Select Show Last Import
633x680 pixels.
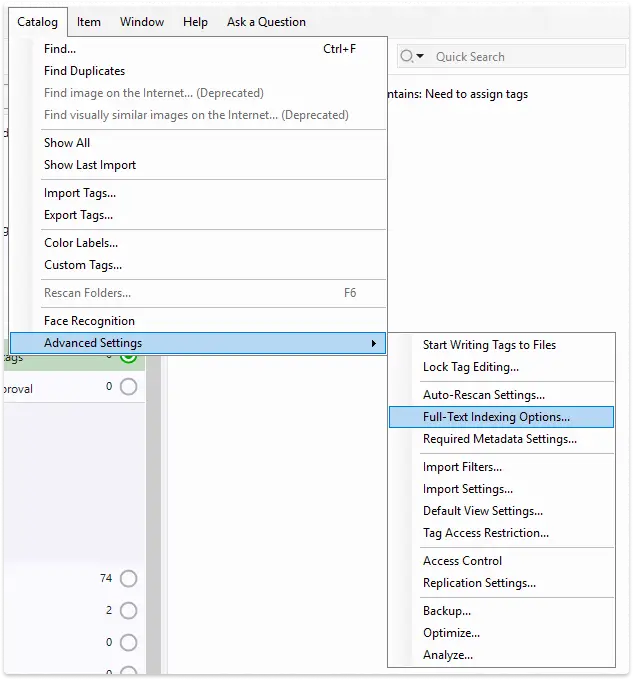click(x=90, y=165)
